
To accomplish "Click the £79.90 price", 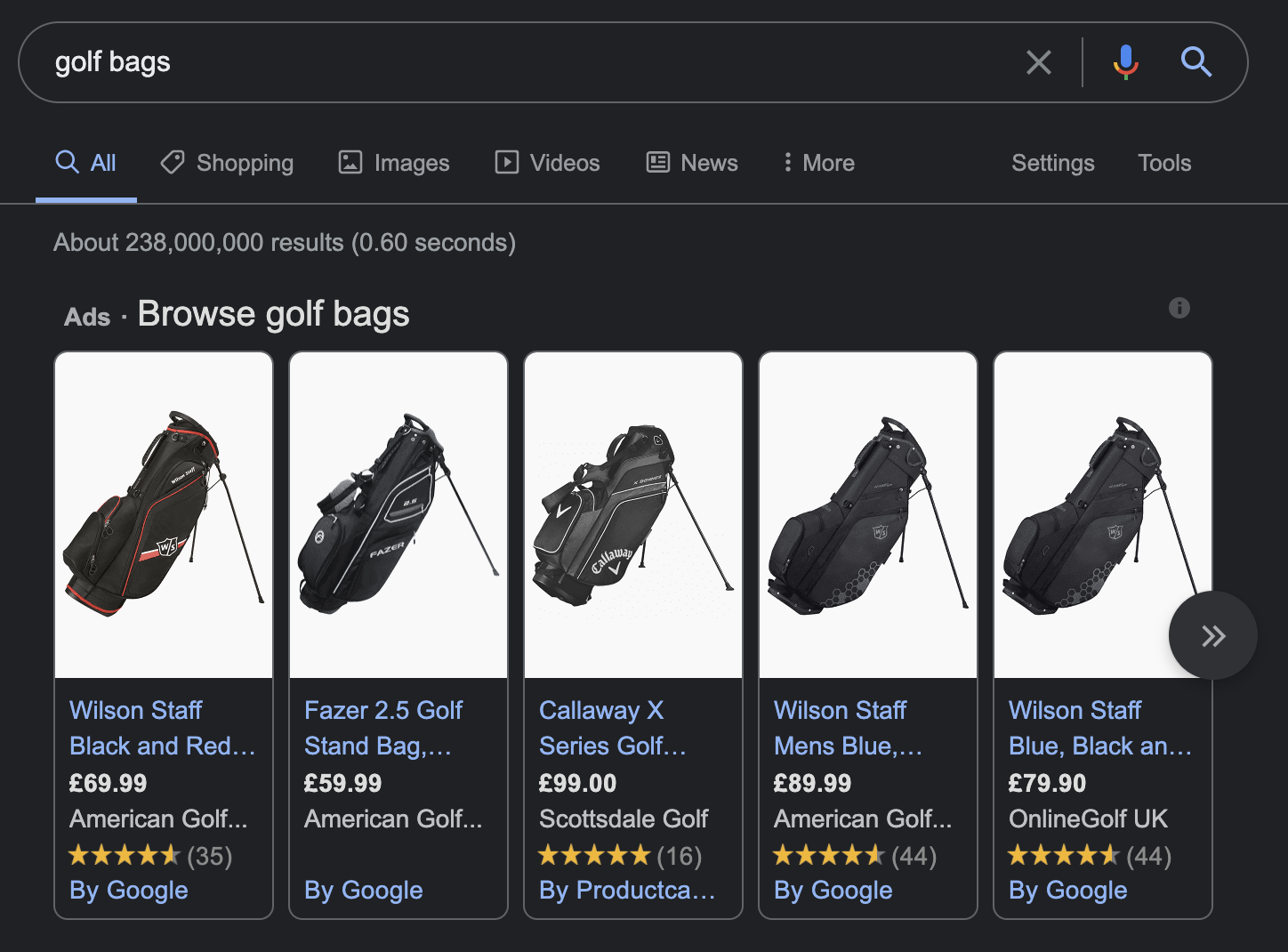I will [x=1048, y=783].
